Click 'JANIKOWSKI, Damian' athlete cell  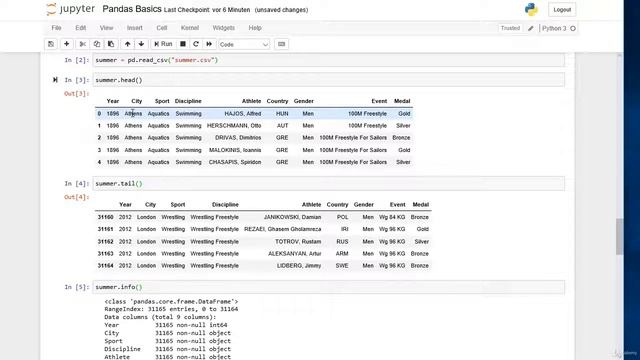click(x=292, y=217)
